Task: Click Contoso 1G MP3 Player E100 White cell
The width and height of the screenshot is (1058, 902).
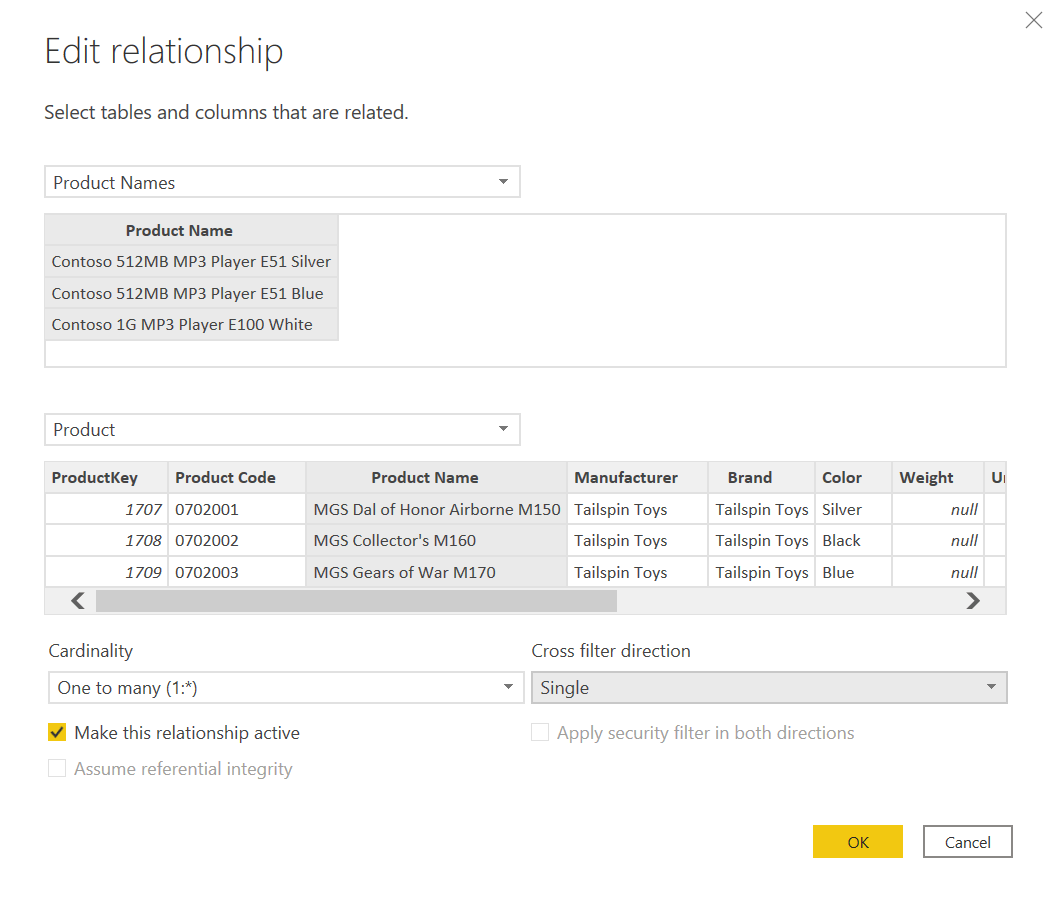Action: [191, 325]
